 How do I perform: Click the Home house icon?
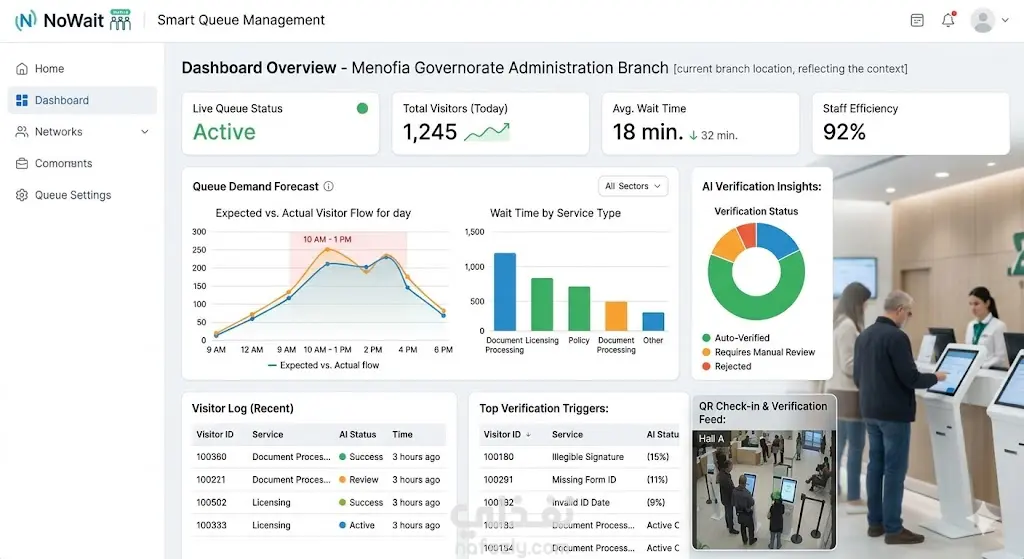click(22, 69)
